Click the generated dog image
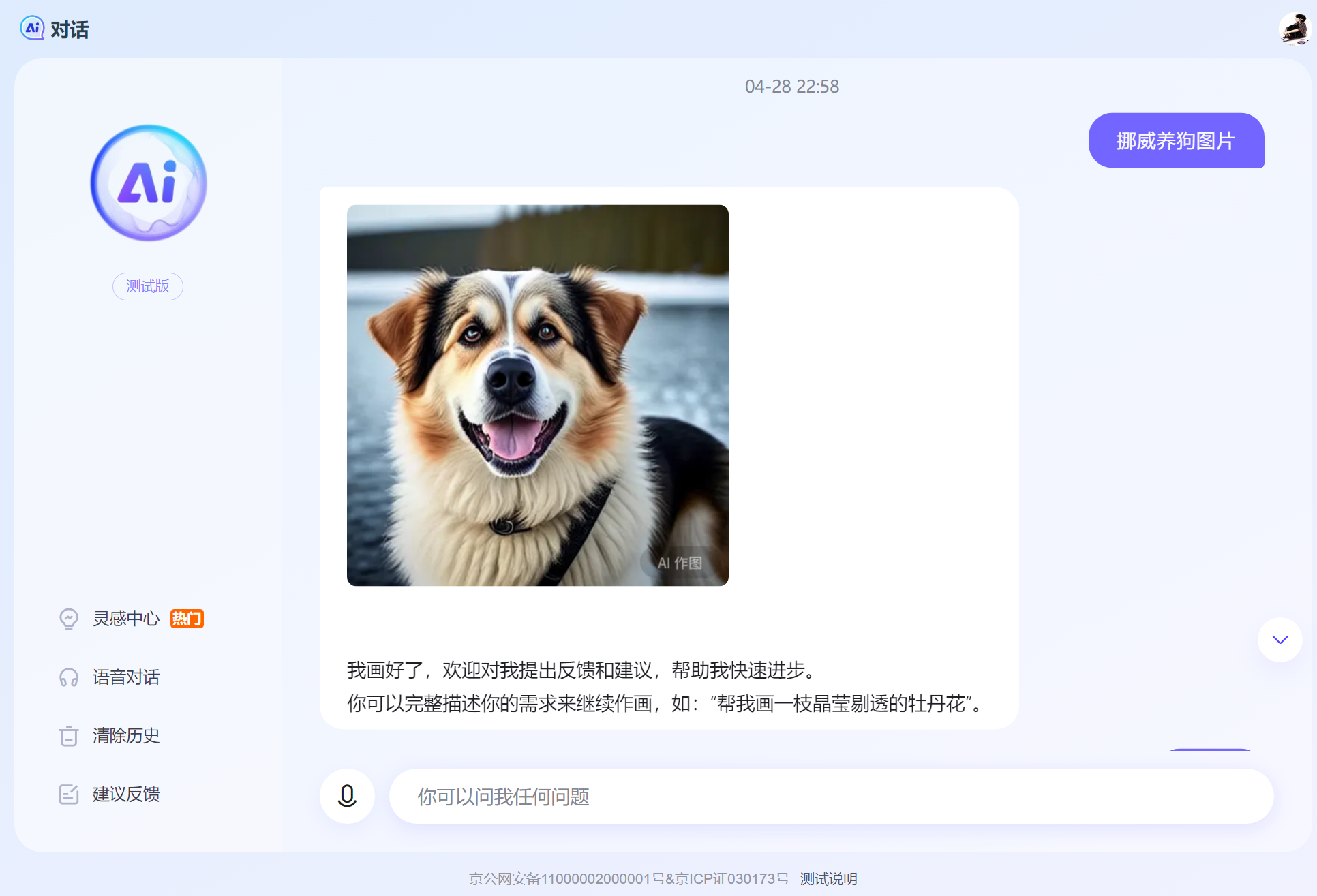1317x896 pixels. click(537, 395)
